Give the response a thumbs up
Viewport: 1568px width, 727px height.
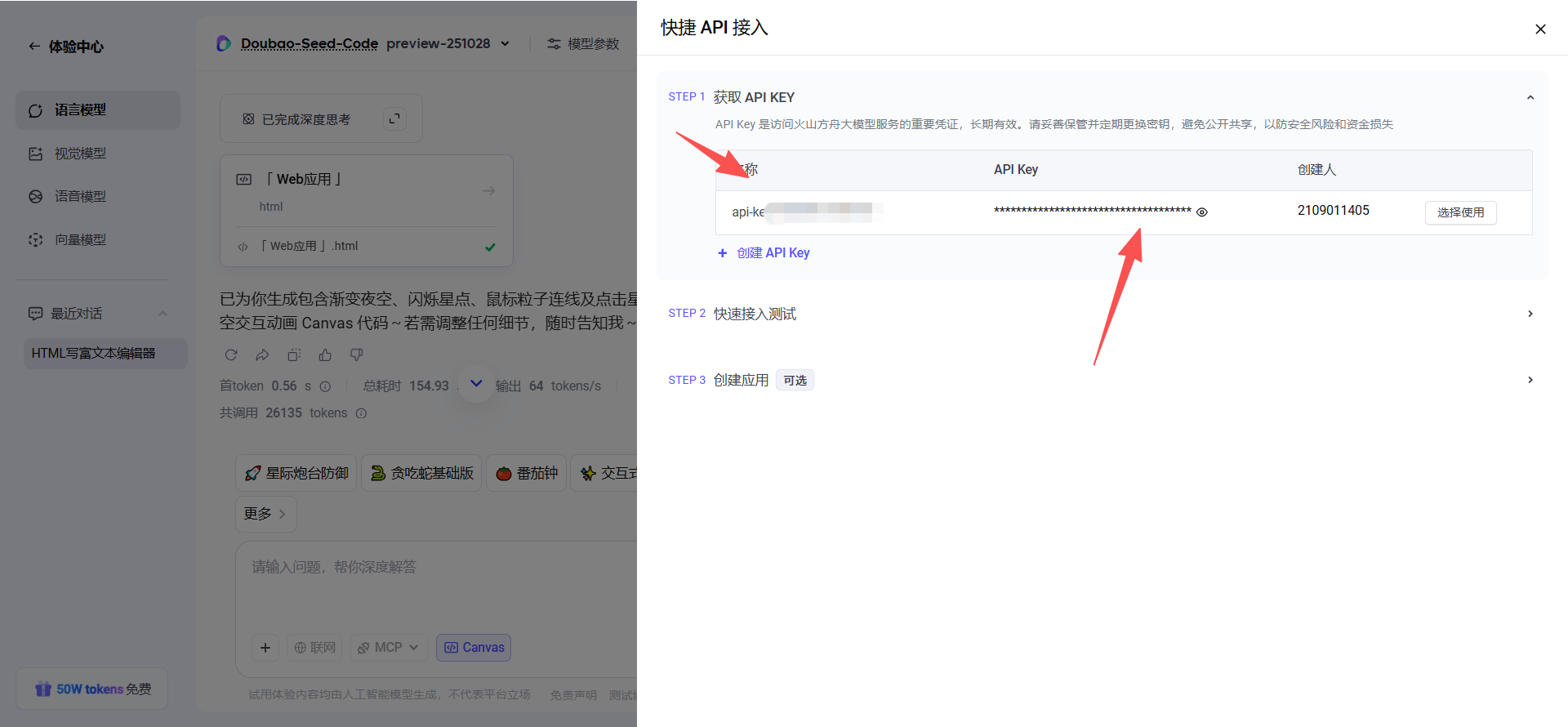click(325, 355)
